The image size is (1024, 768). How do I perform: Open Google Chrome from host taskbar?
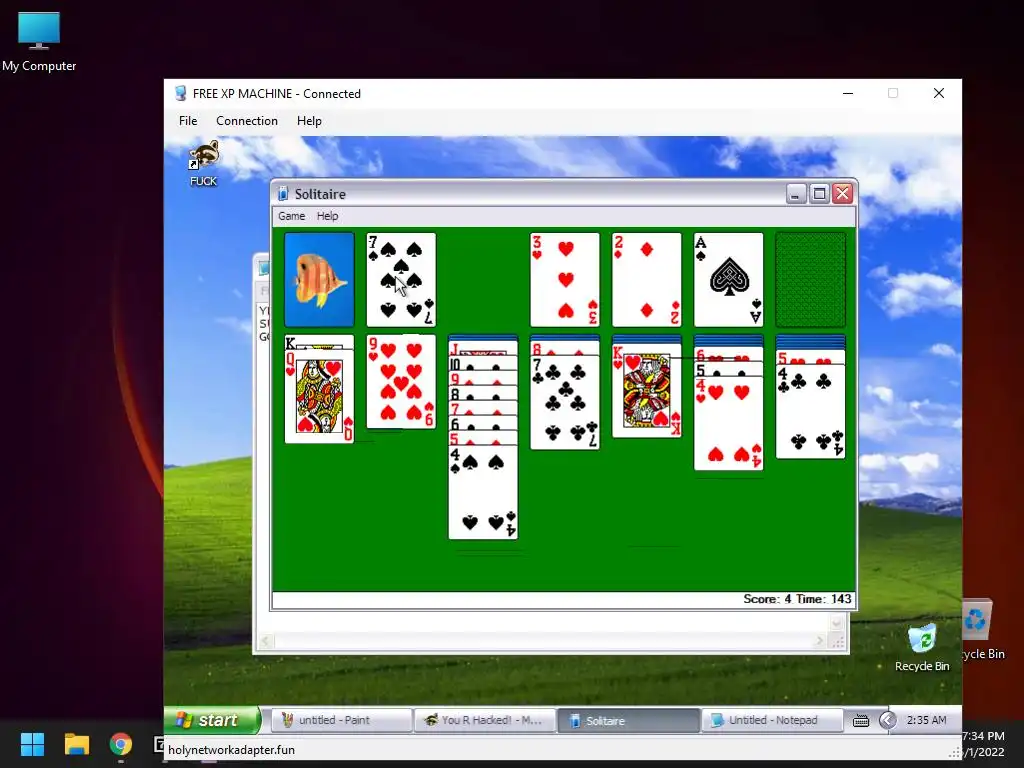click(x=121, y=744)
